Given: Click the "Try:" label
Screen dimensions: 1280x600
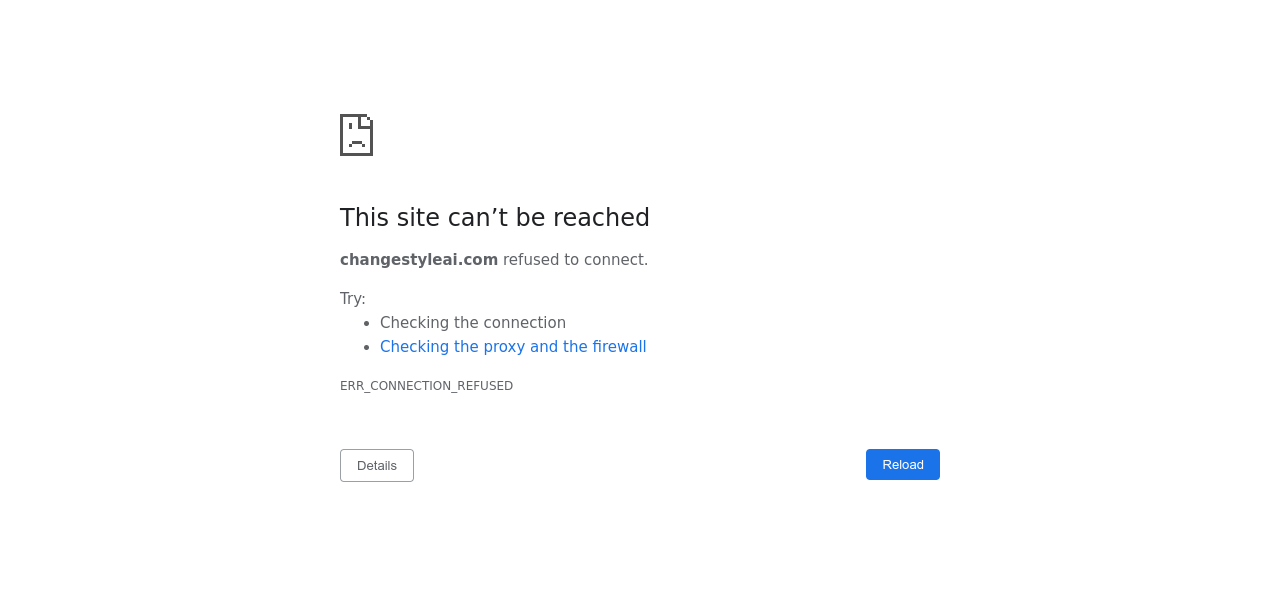Looking at the screenshot, I should (x=353, y=299).
